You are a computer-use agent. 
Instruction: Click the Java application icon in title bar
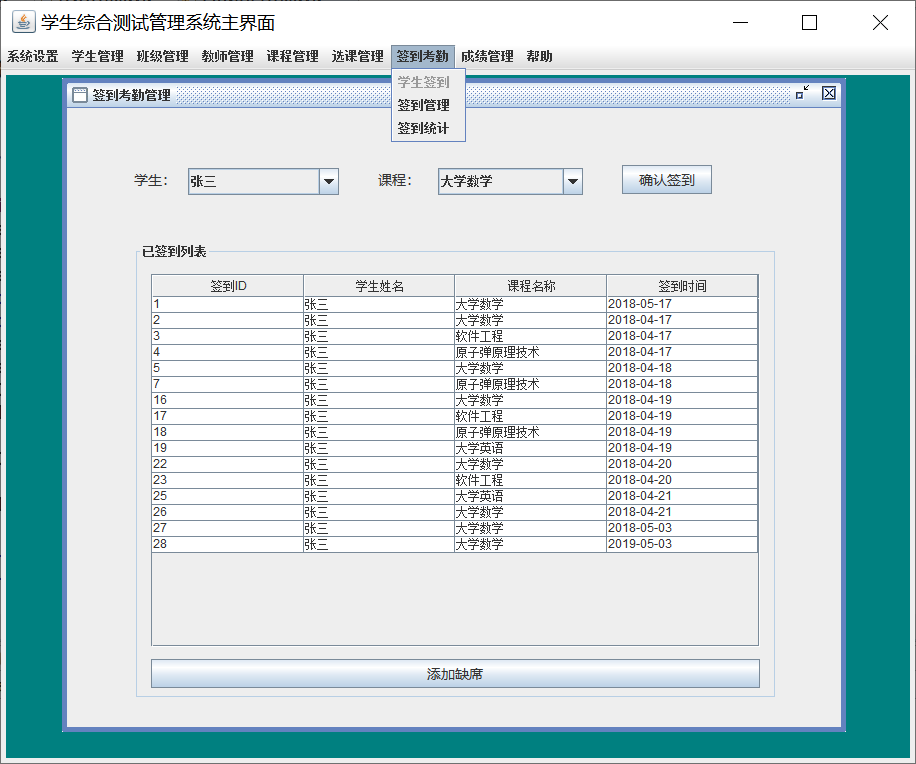pyautogui.click(x=23, y=22)
